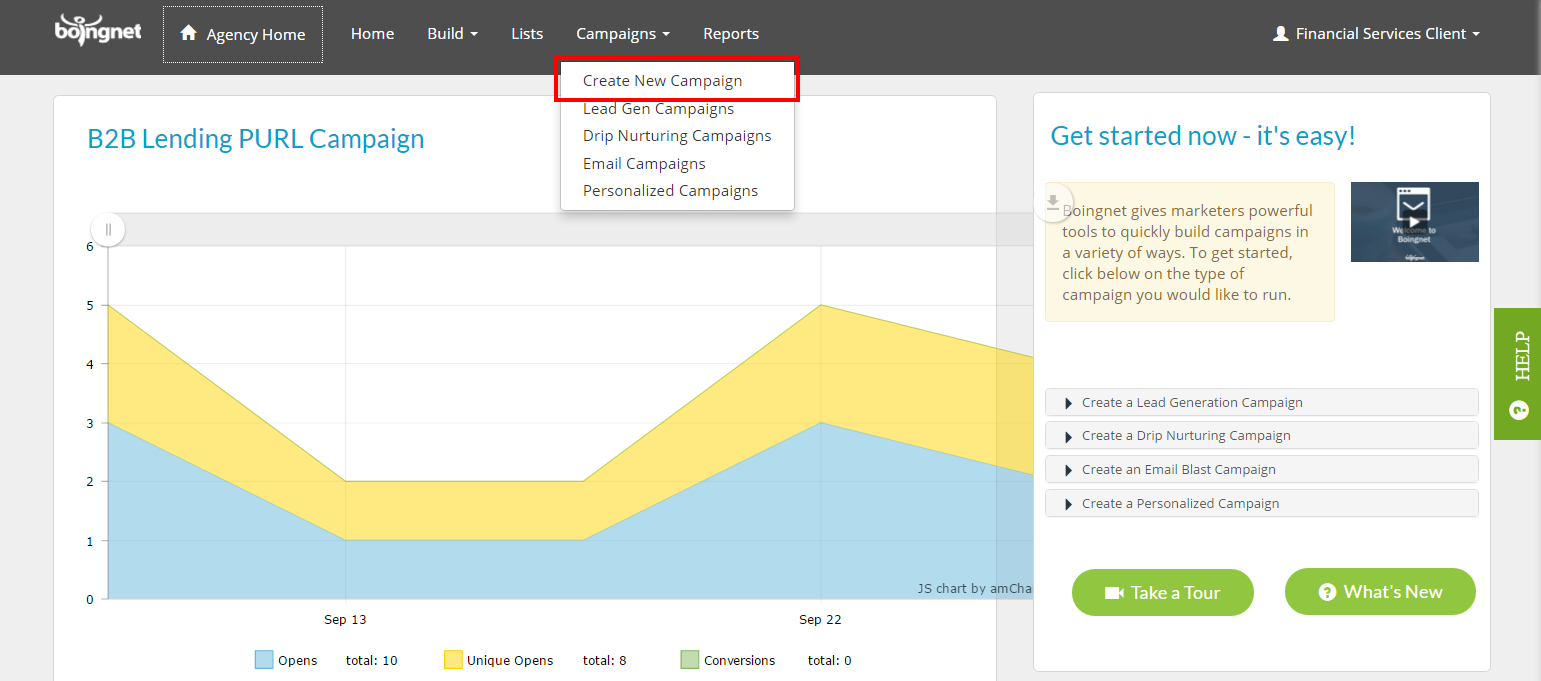
Task: Click the Take a Tour button
Action: 1162,593
